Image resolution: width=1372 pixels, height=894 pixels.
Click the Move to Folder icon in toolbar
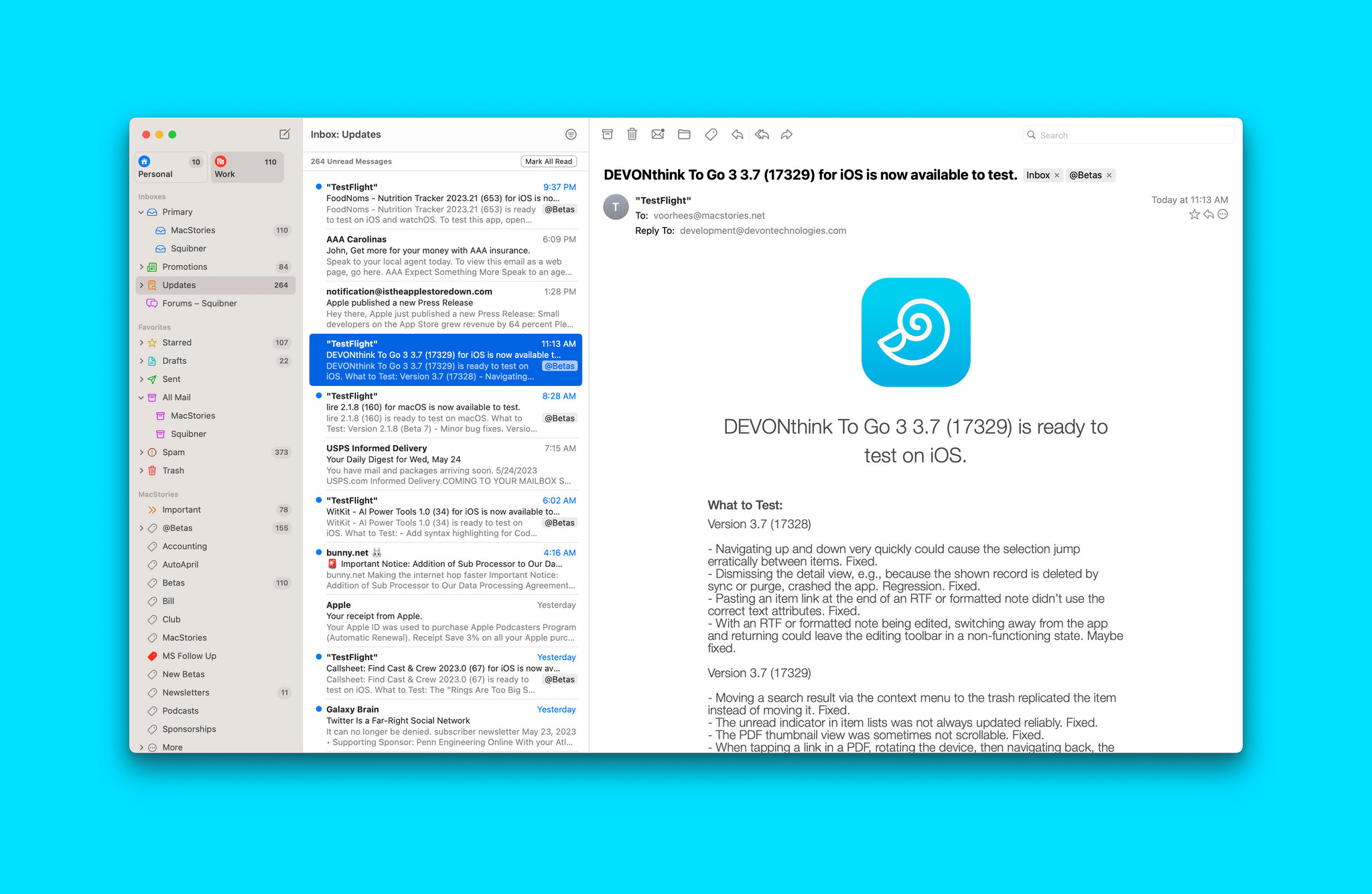click(684, 134)
